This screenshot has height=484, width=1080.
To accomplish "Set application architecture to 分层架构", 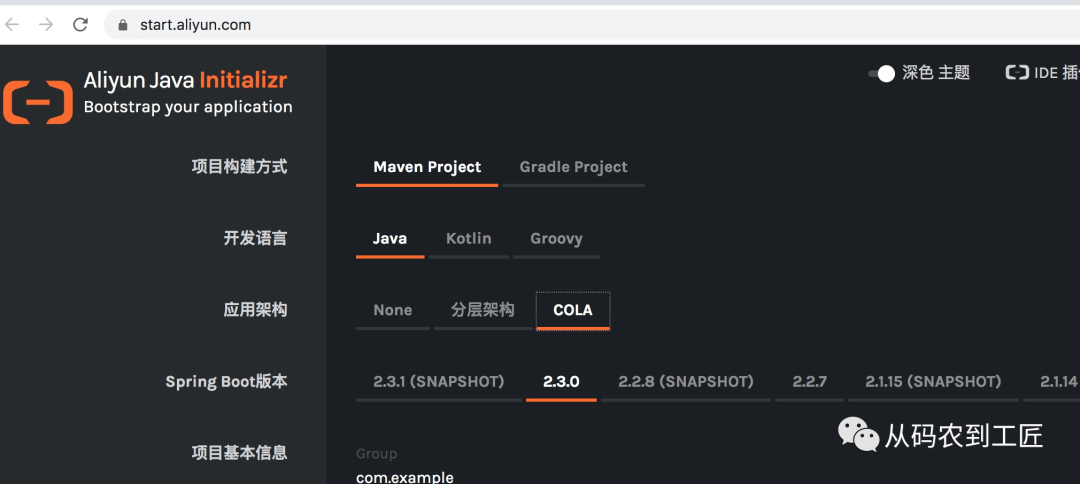I will point(482,311).
